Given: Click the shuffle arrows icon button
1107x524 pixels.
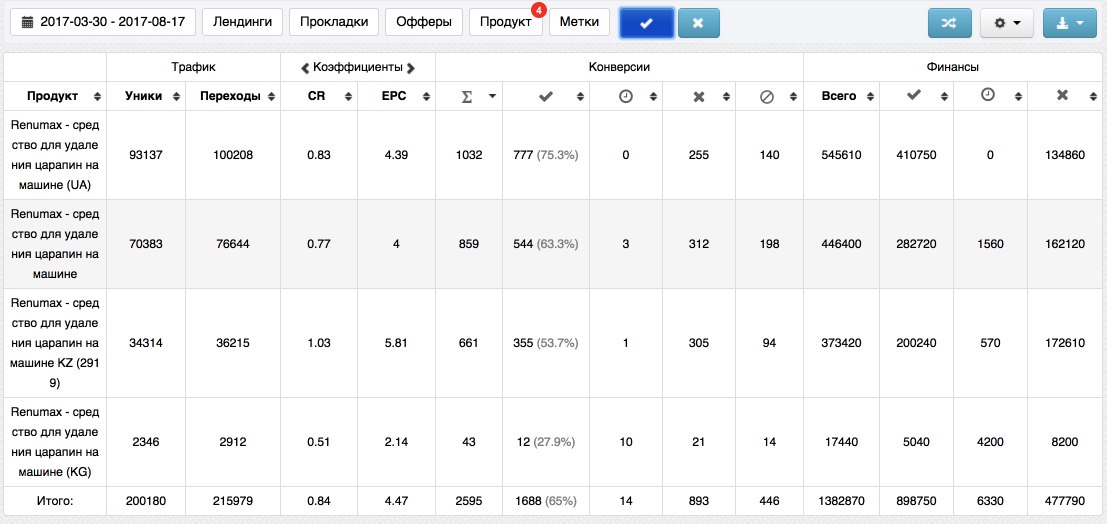Looking at the screenshot, I should click(950, 23).
